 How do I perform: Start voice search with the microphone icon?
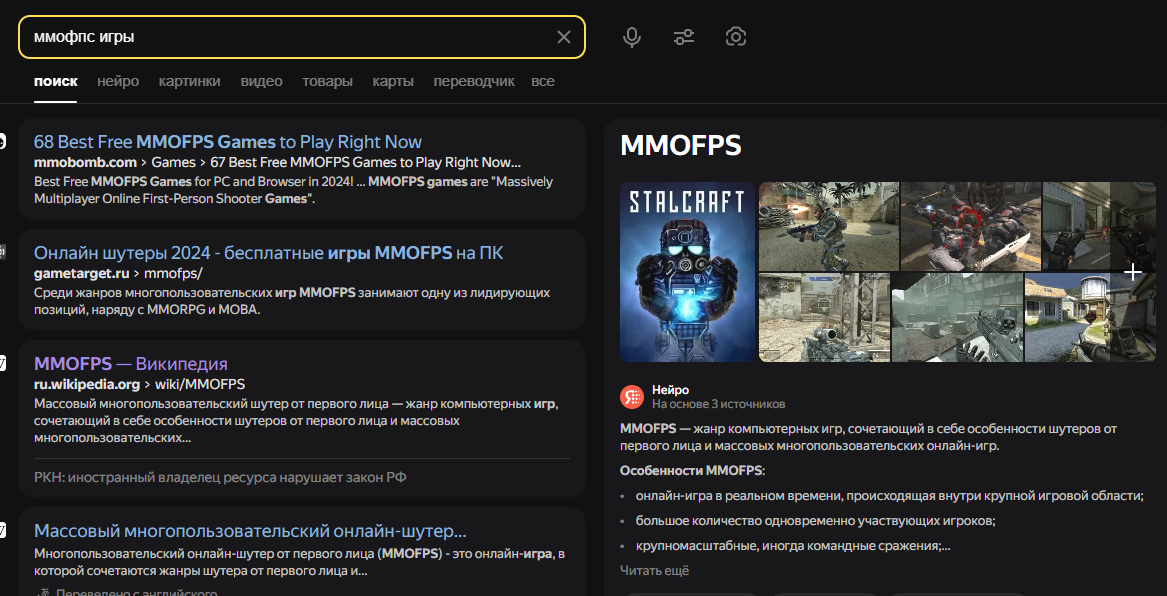coord(632,36)
